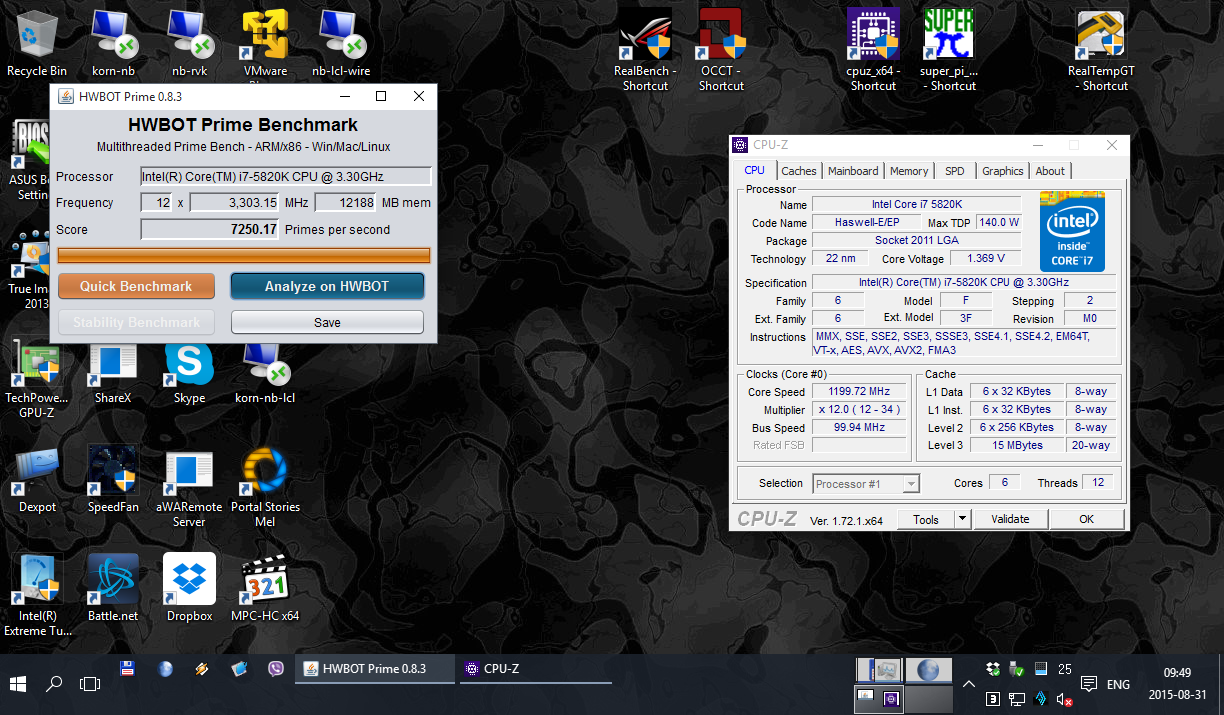Click the ENG language indicator
The width and height of the screenshot is (1224, 715).
point(1119,685)
